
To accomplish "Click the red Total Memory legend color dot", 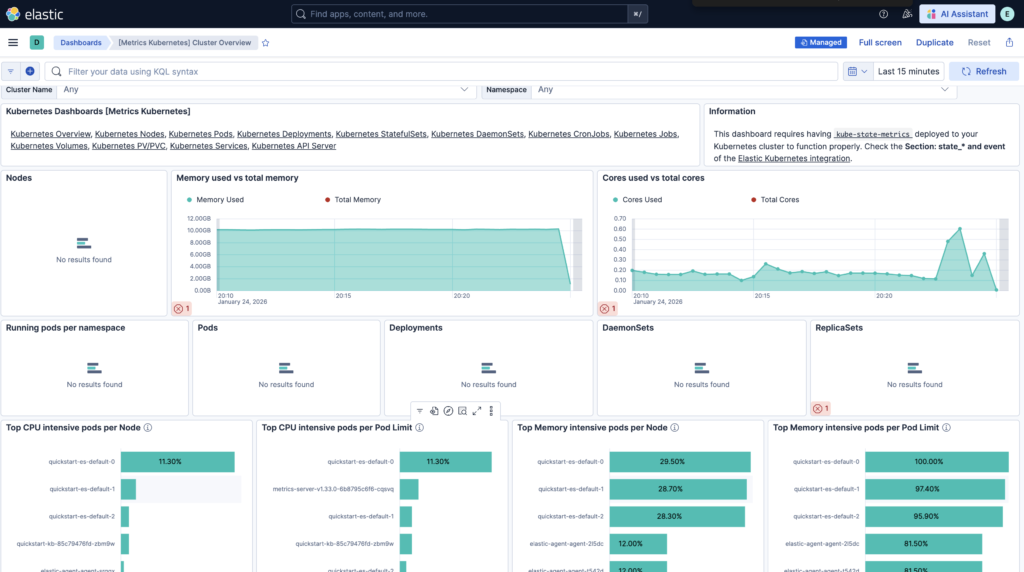I will tap(327, 200).
